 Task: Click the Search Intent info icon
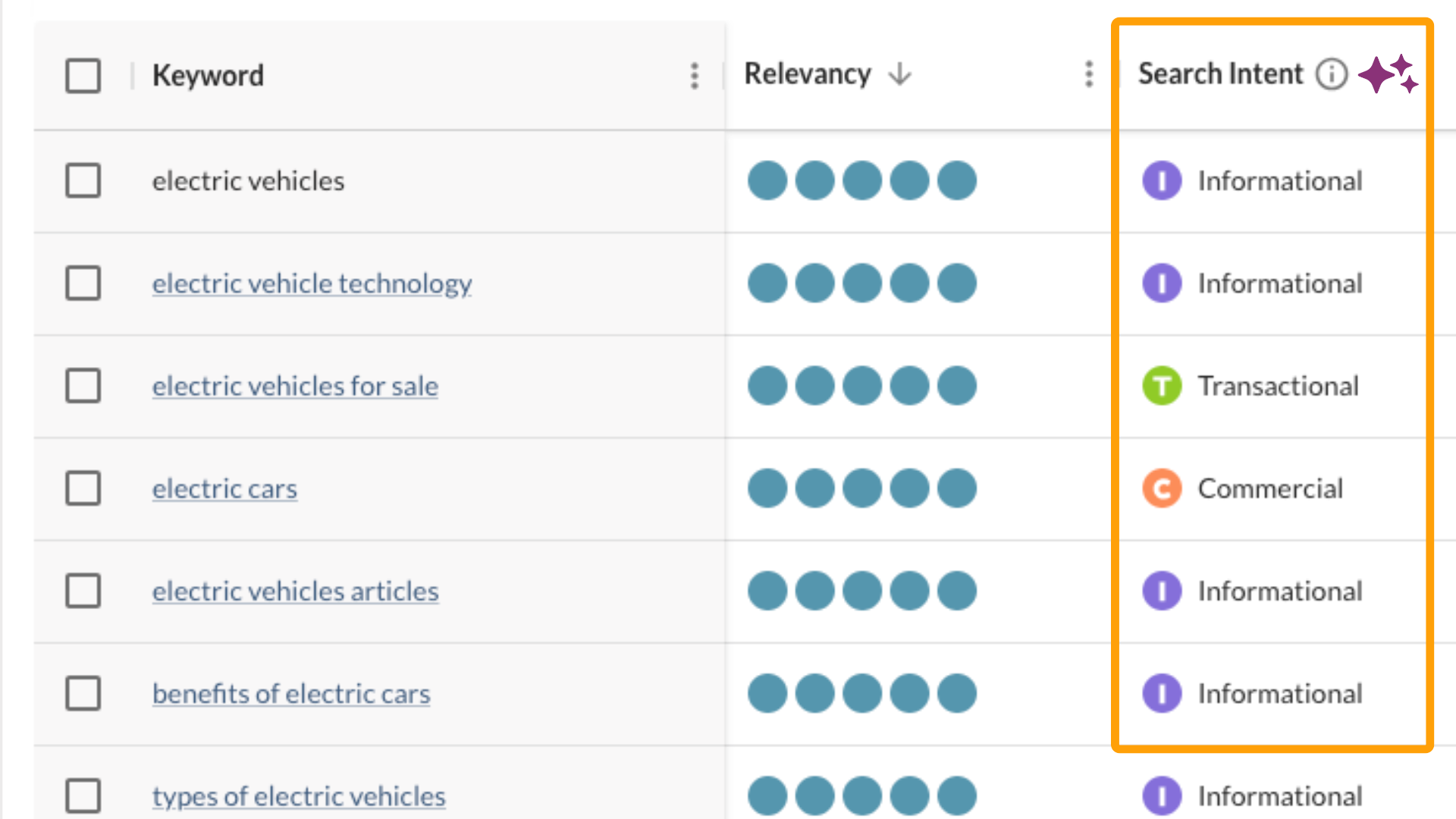click(1331, 74)
